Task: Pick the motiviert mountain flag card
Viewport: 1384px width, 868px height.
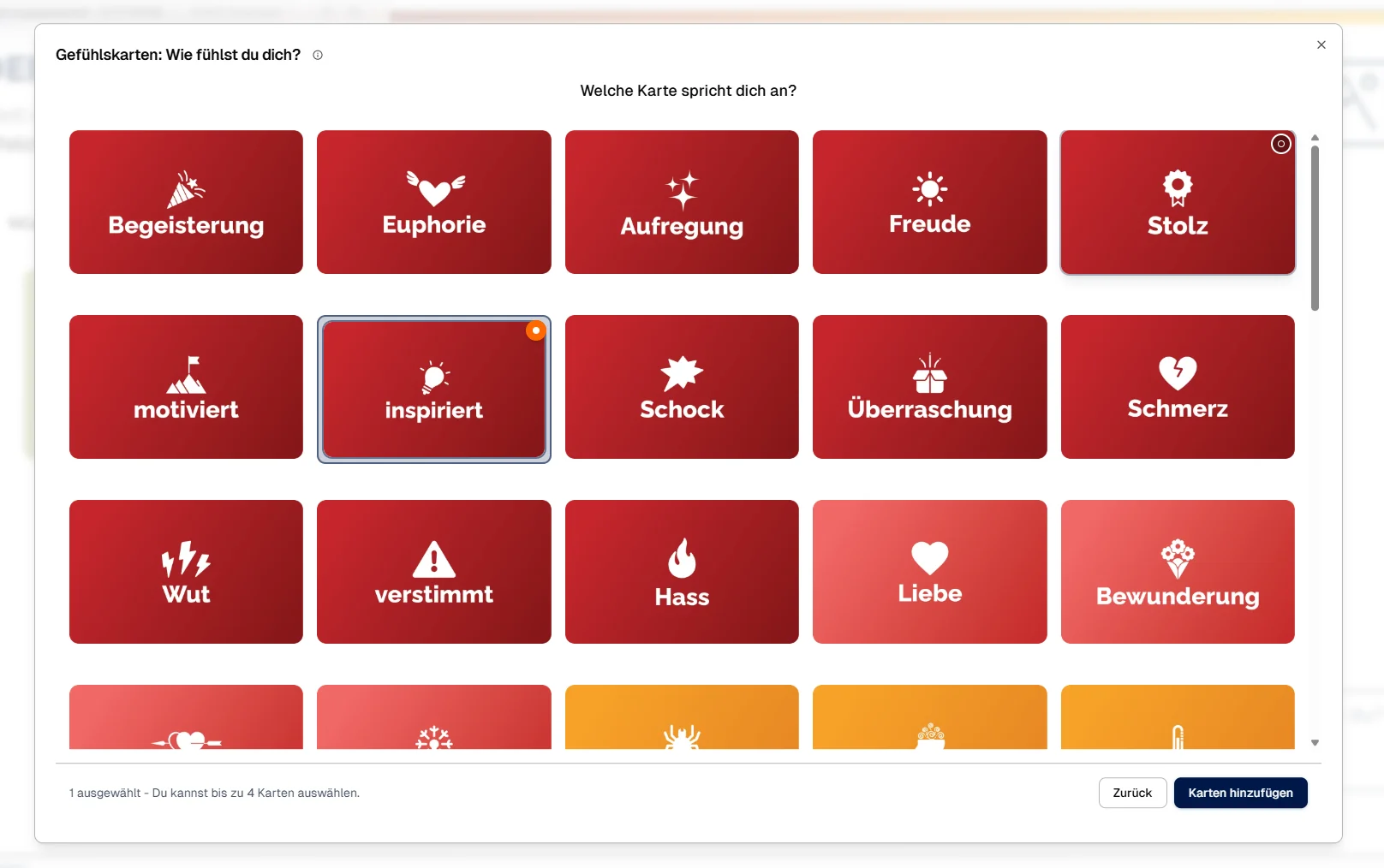Action: 186,387
